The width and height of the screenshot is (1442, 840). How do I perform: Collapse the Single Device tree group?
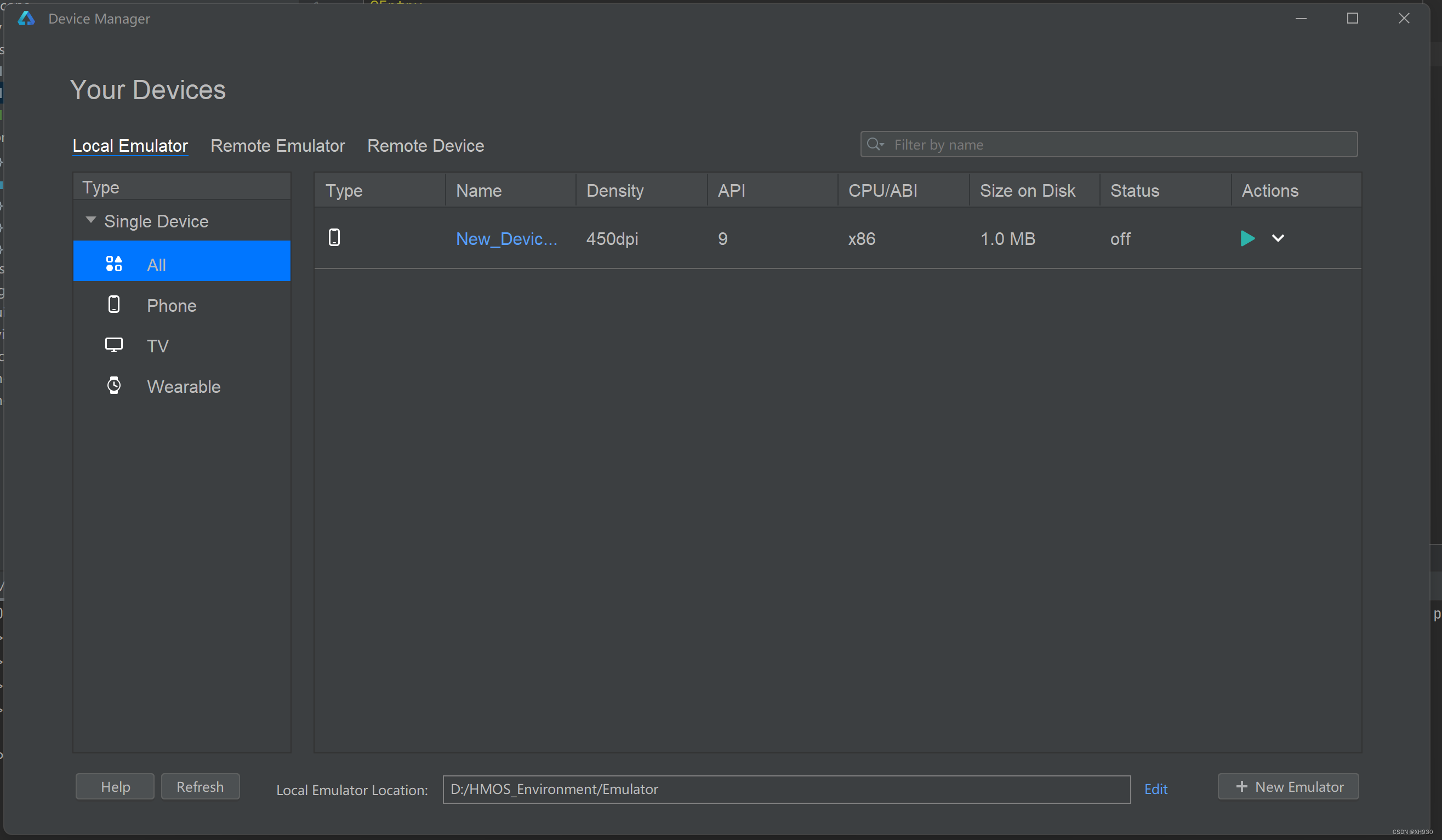tap(90, 220)
